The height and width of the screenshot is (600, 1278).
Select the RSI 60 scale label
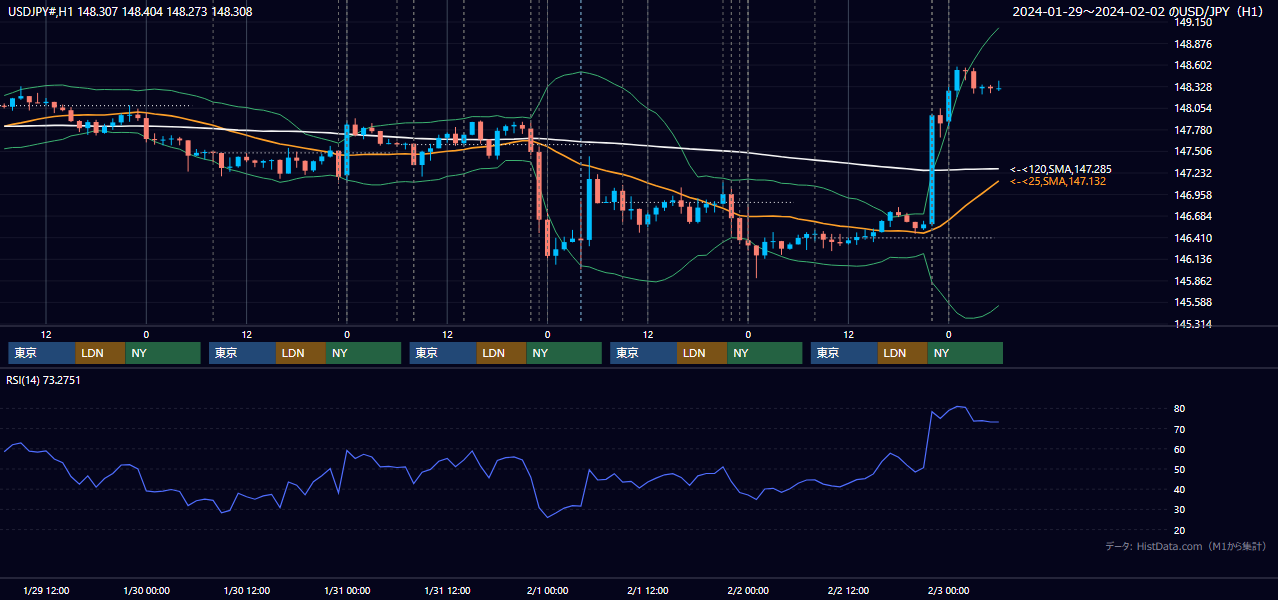[x=1180, y=449]
